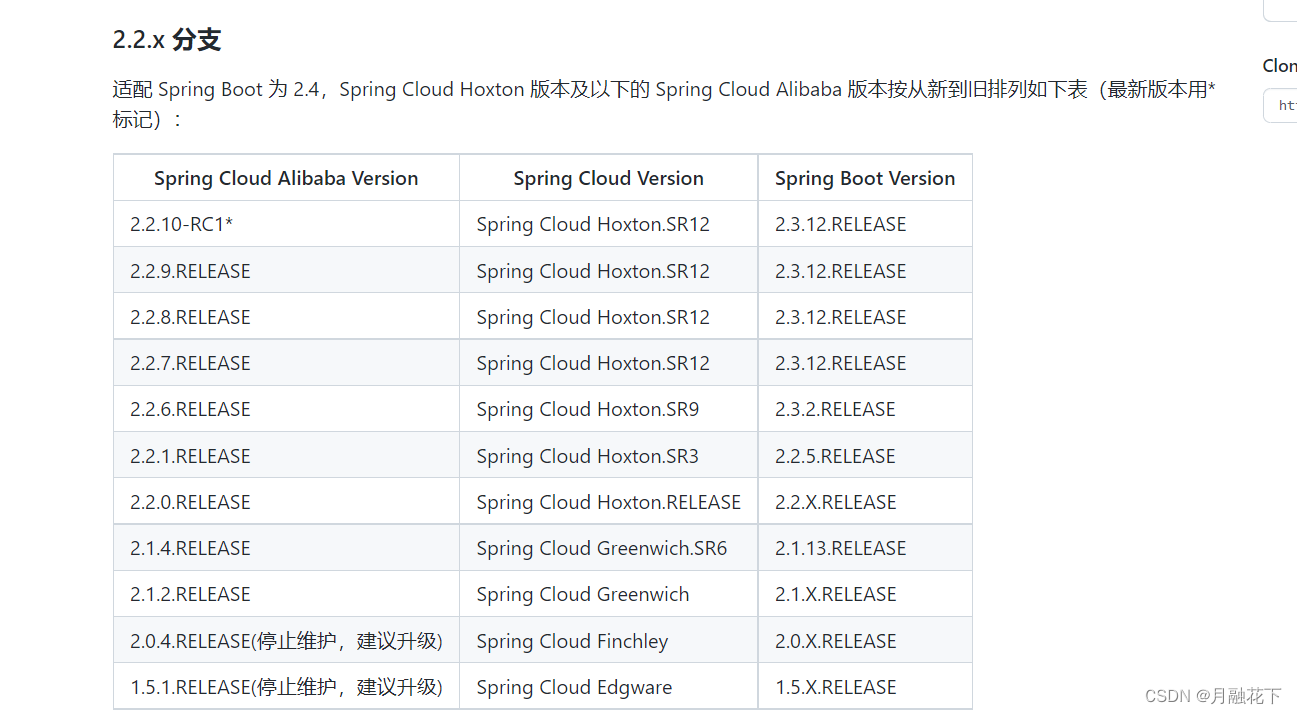Click the "Spring Cloud Hoxton.SR3" cell

pyautogui.click(x=608, y=456)
